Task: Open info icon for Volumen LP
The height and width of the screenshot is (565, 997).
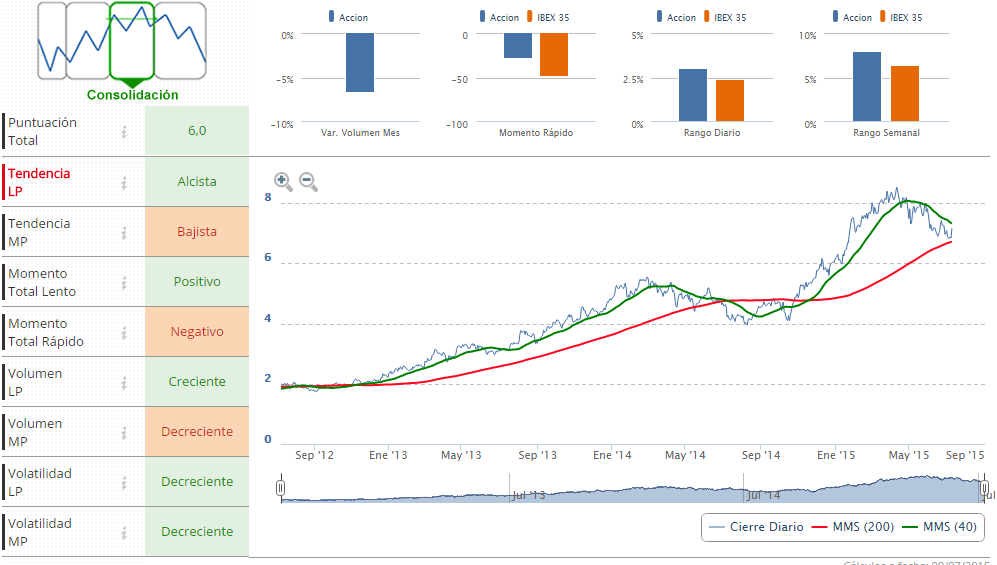Action: [124, 383]
